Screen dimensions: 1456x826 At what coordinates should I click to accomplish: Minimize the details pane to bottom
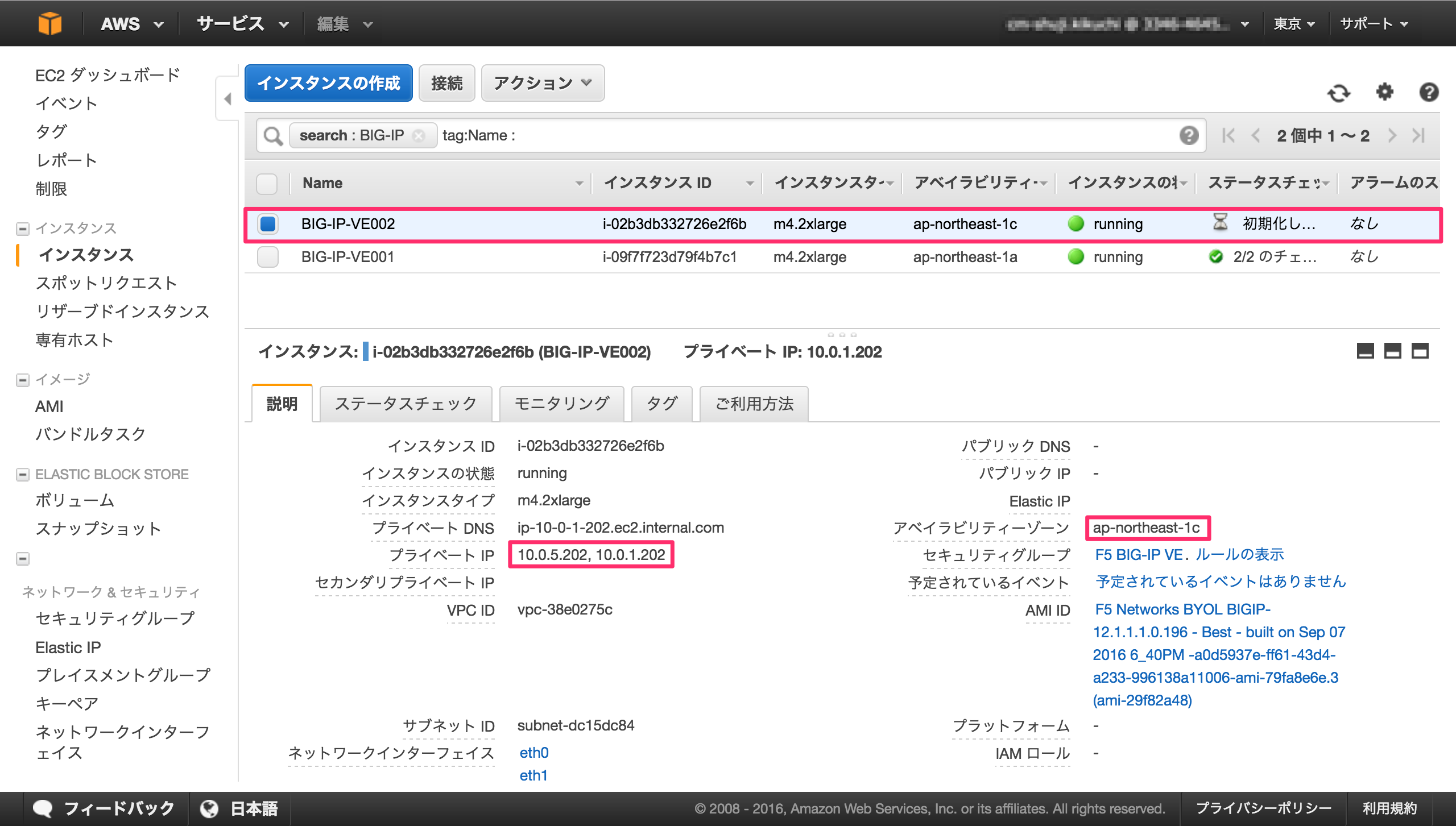click(1365, 351)
